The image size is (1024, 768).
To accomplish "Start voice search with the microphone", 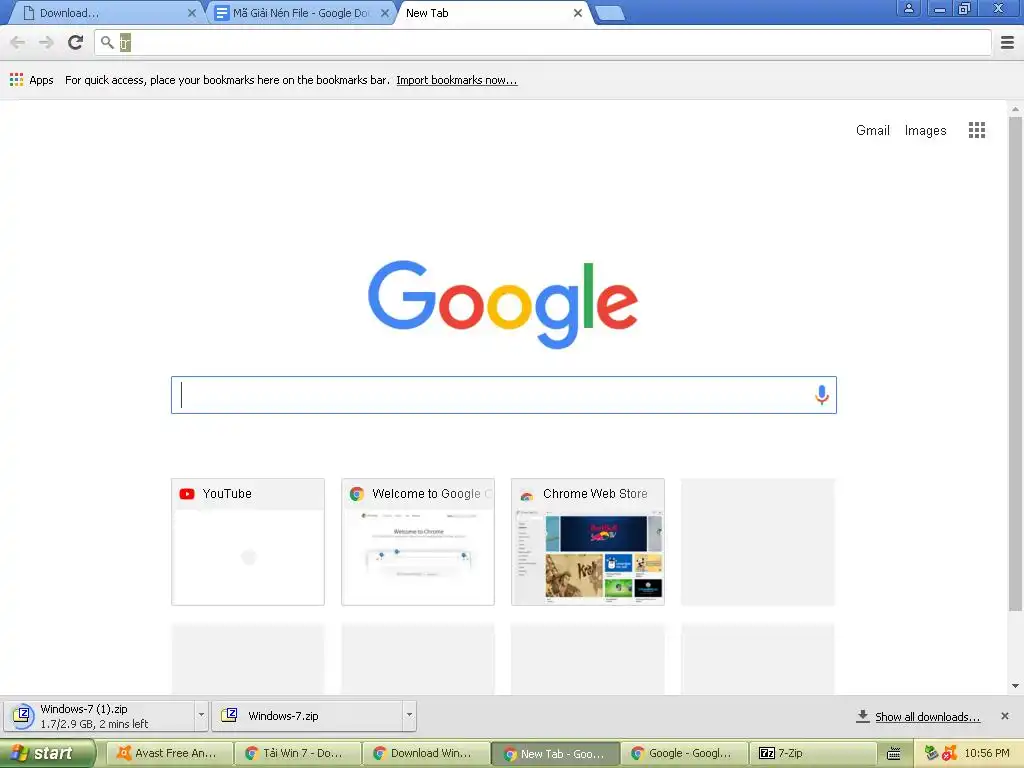I will [x=822, y=394].
